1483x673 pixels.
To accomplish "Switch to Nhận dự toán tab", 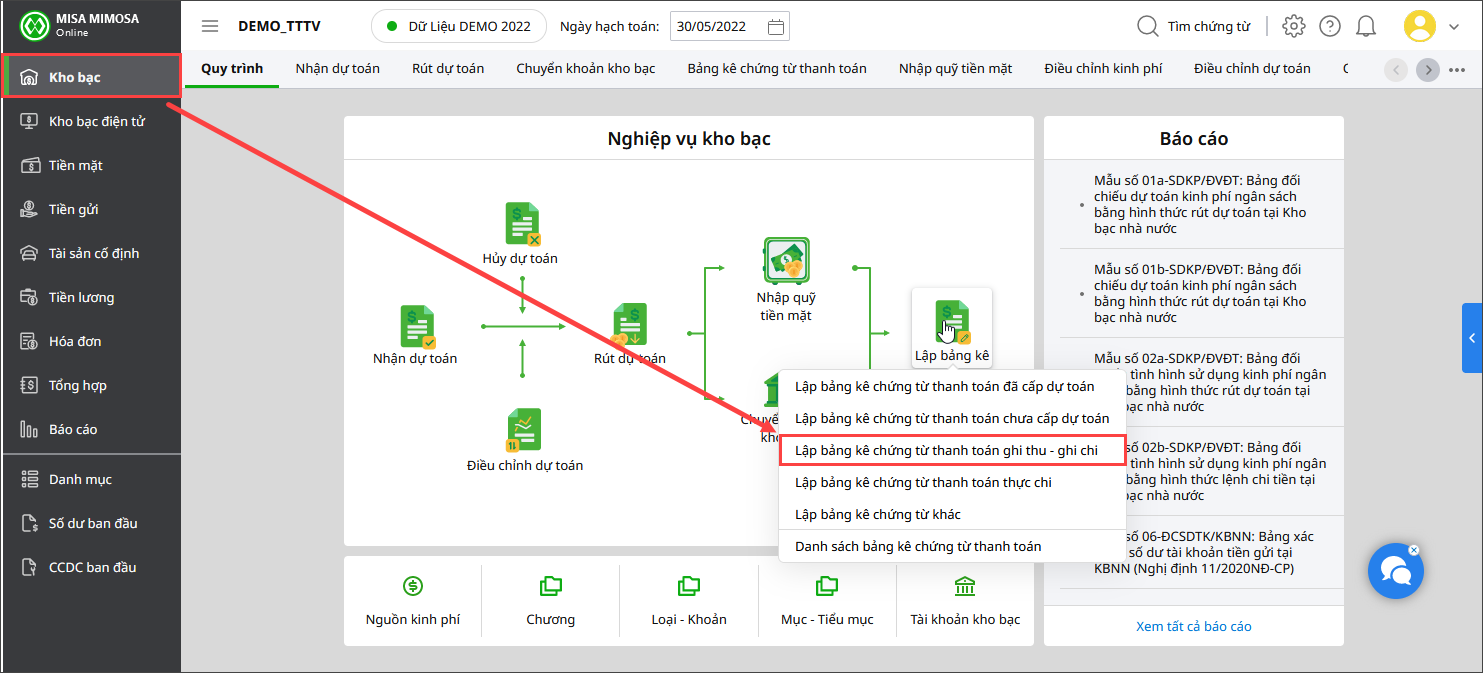I will (337, 68).
